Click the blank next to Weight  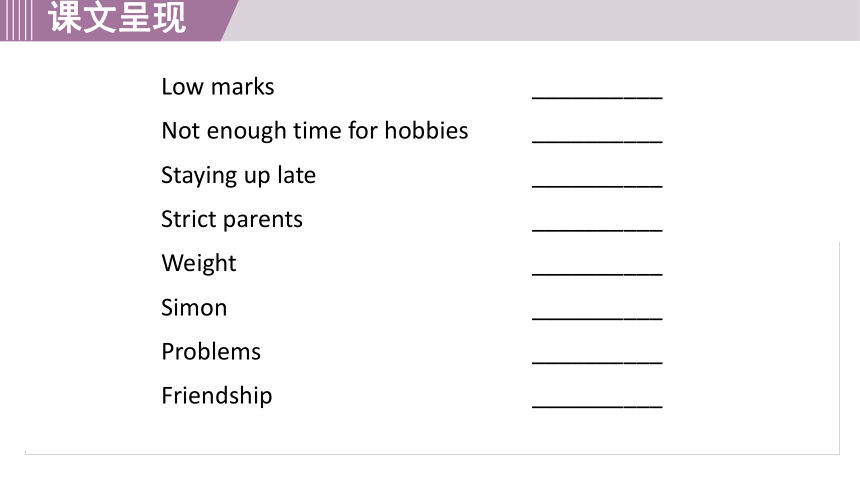pos(597,267)
